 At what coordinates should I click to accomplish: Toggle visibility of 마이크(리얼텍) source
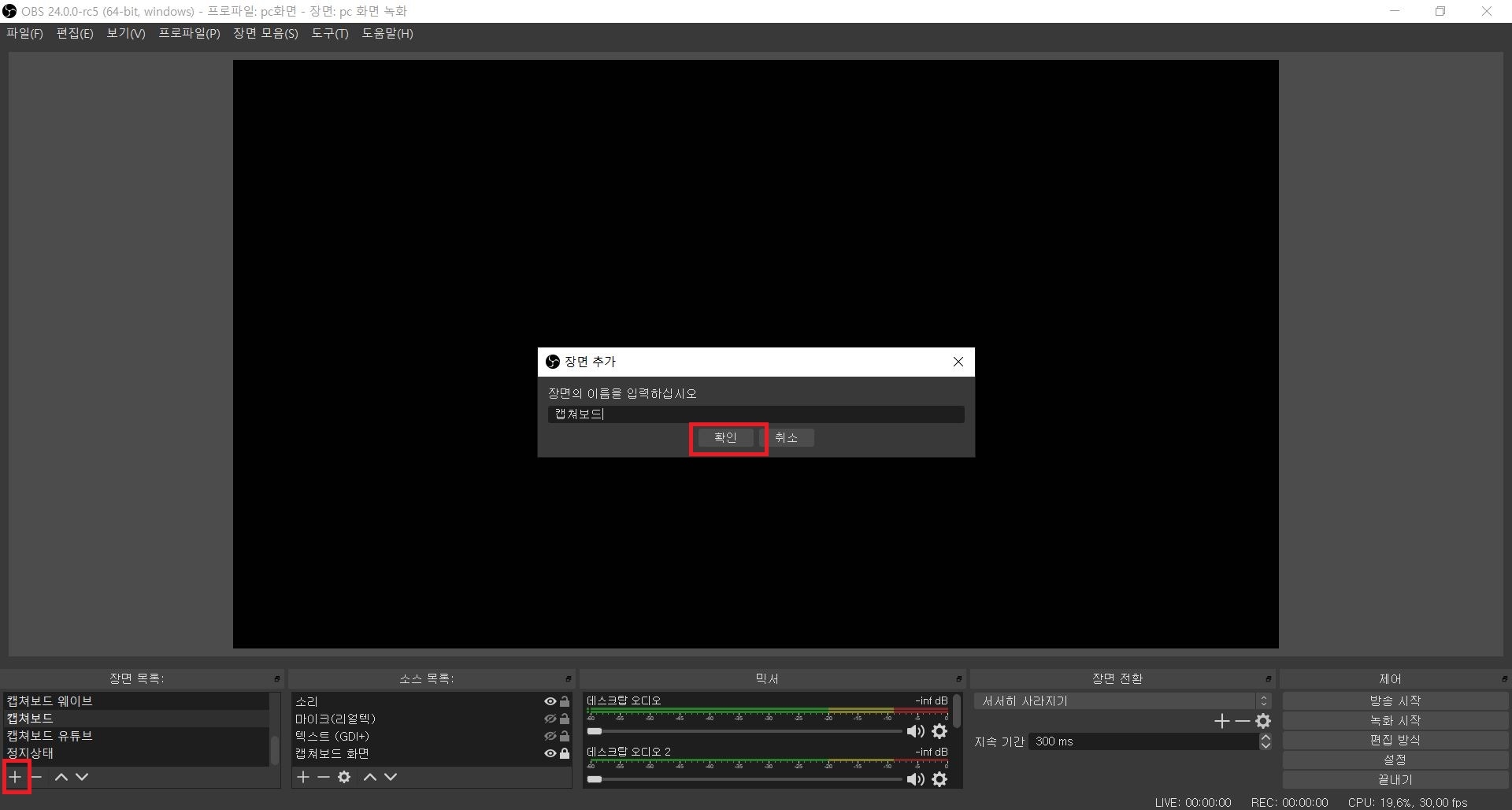pos(550,719)
